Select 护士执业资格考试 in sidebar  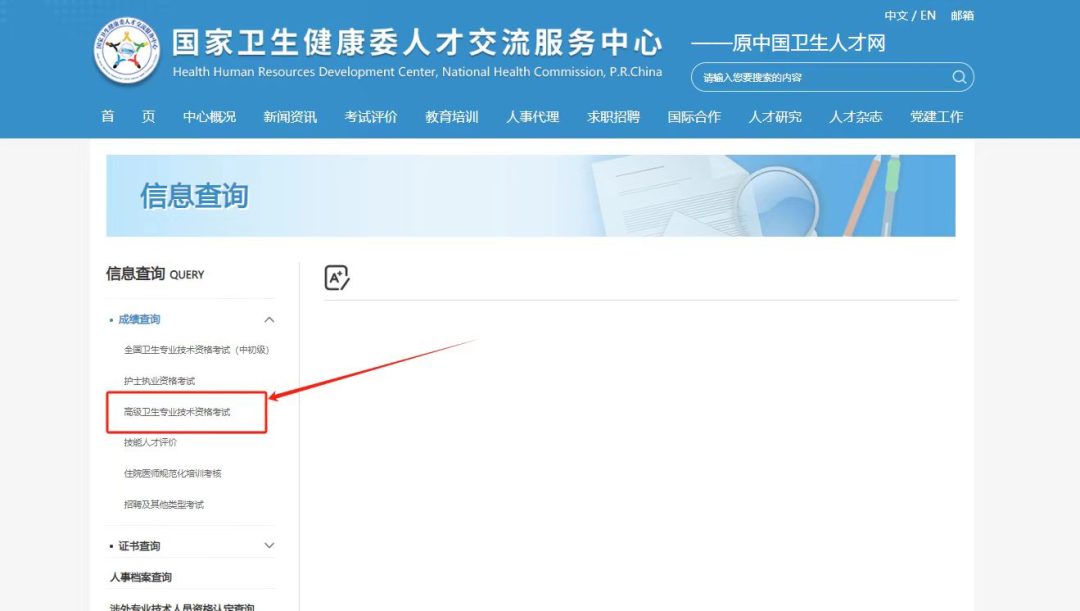coord(159,381)
